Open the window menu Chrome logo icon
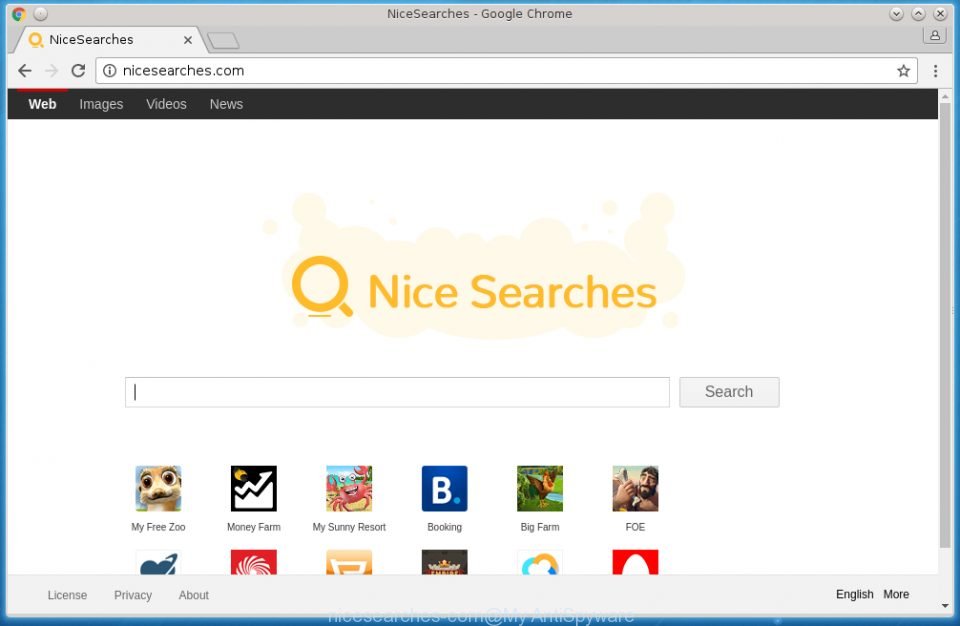Screen dimensions: 960x626 [x=19, y=13]
